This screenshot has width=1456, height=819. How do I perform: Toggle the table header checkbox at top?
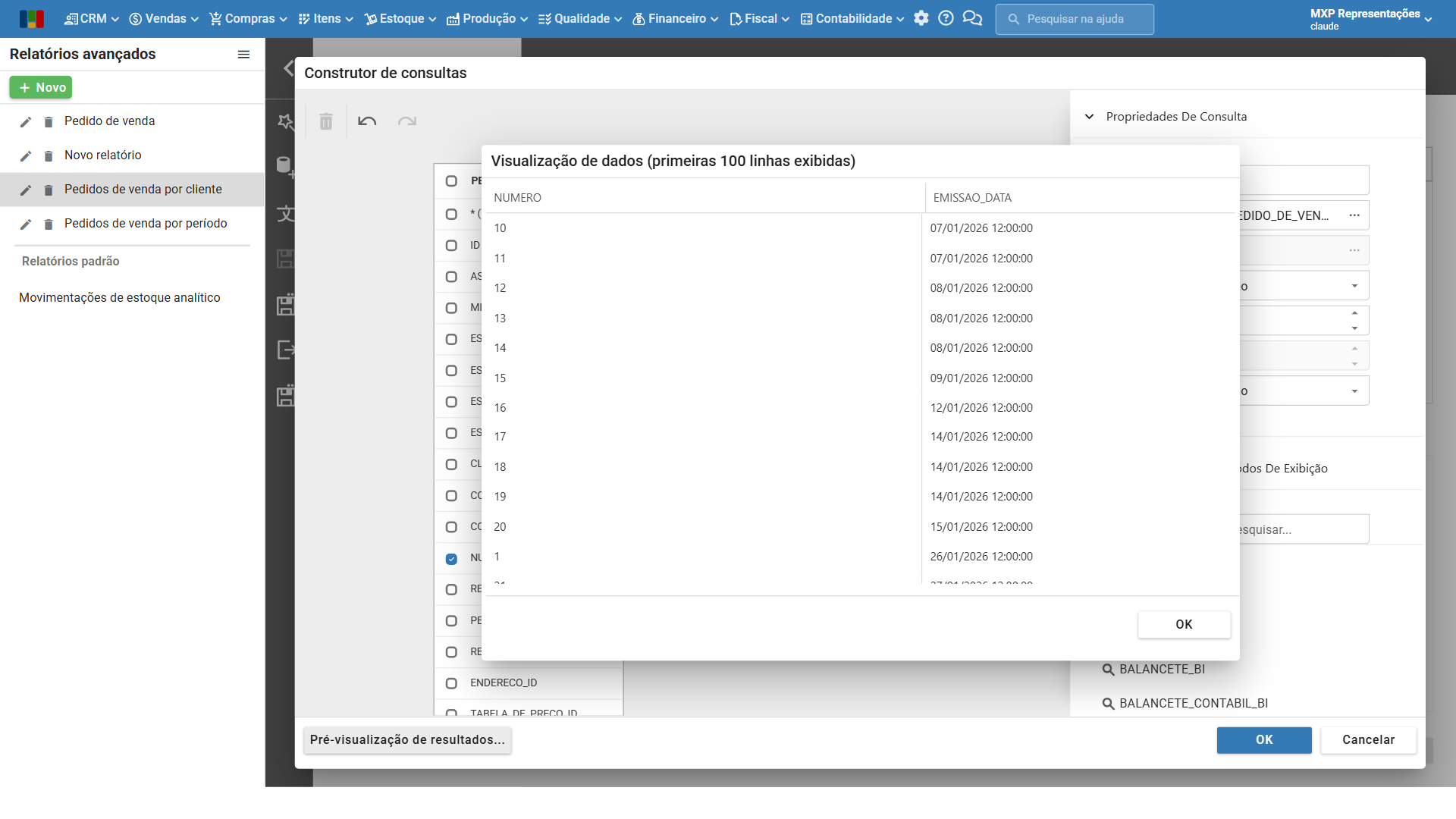(451, 181)
